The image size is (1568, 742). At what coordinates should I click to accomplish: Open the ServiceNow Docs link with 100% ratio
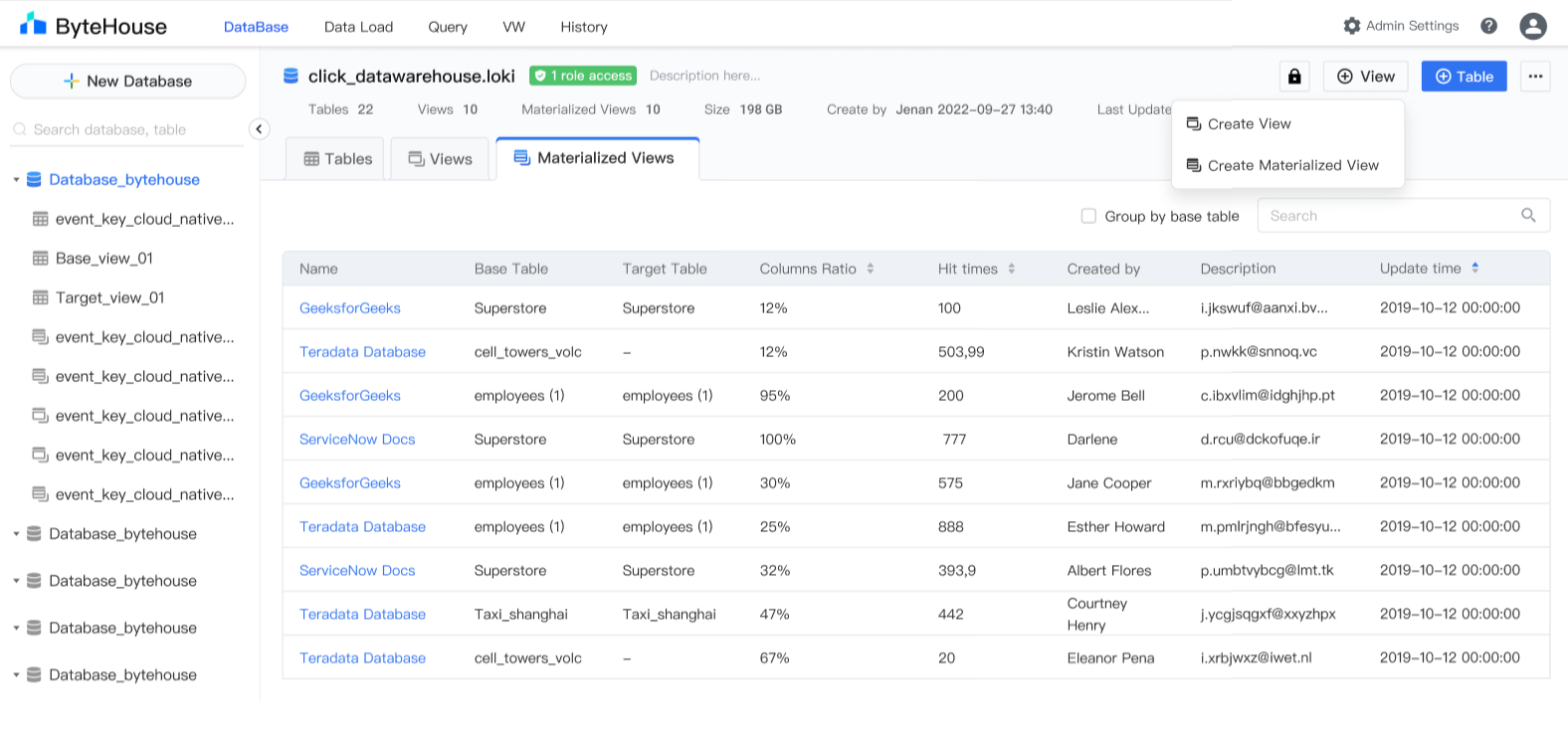pyautogui.click(x=357, y=440)
